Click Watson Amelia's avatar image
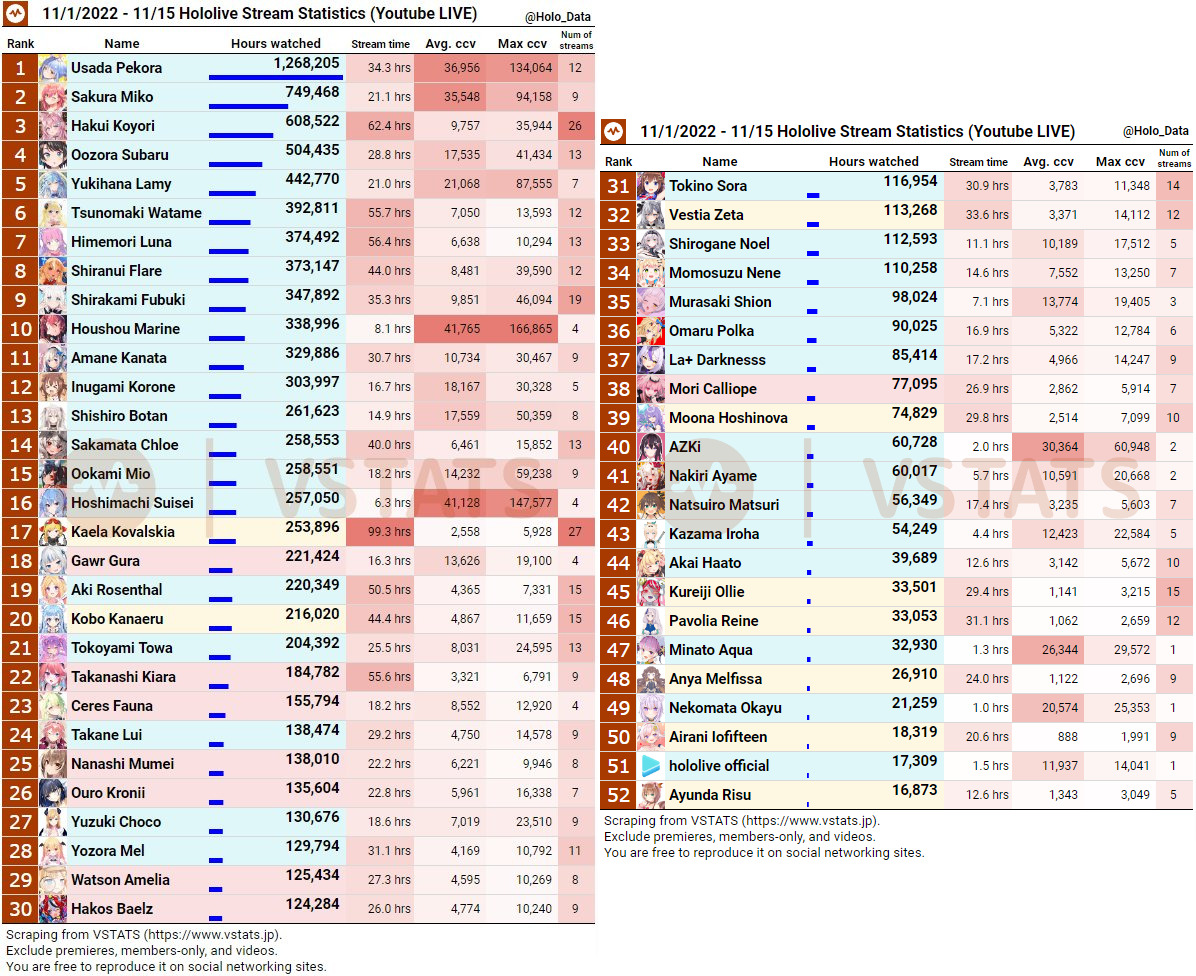The width and height of the screenshot is (1196, 976). click(x=53, y=879)
